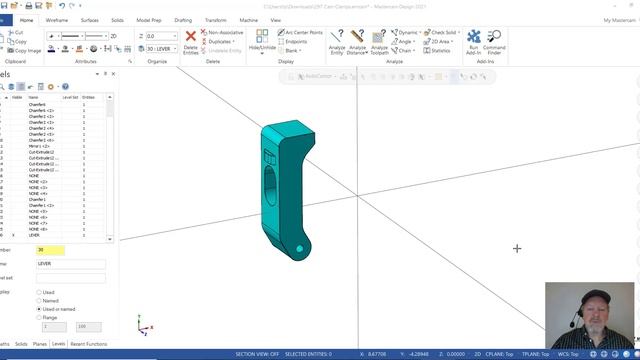The image size is (640, 360).
Task: Click the Z depth icon in Organize
Action: pos(141,36)
